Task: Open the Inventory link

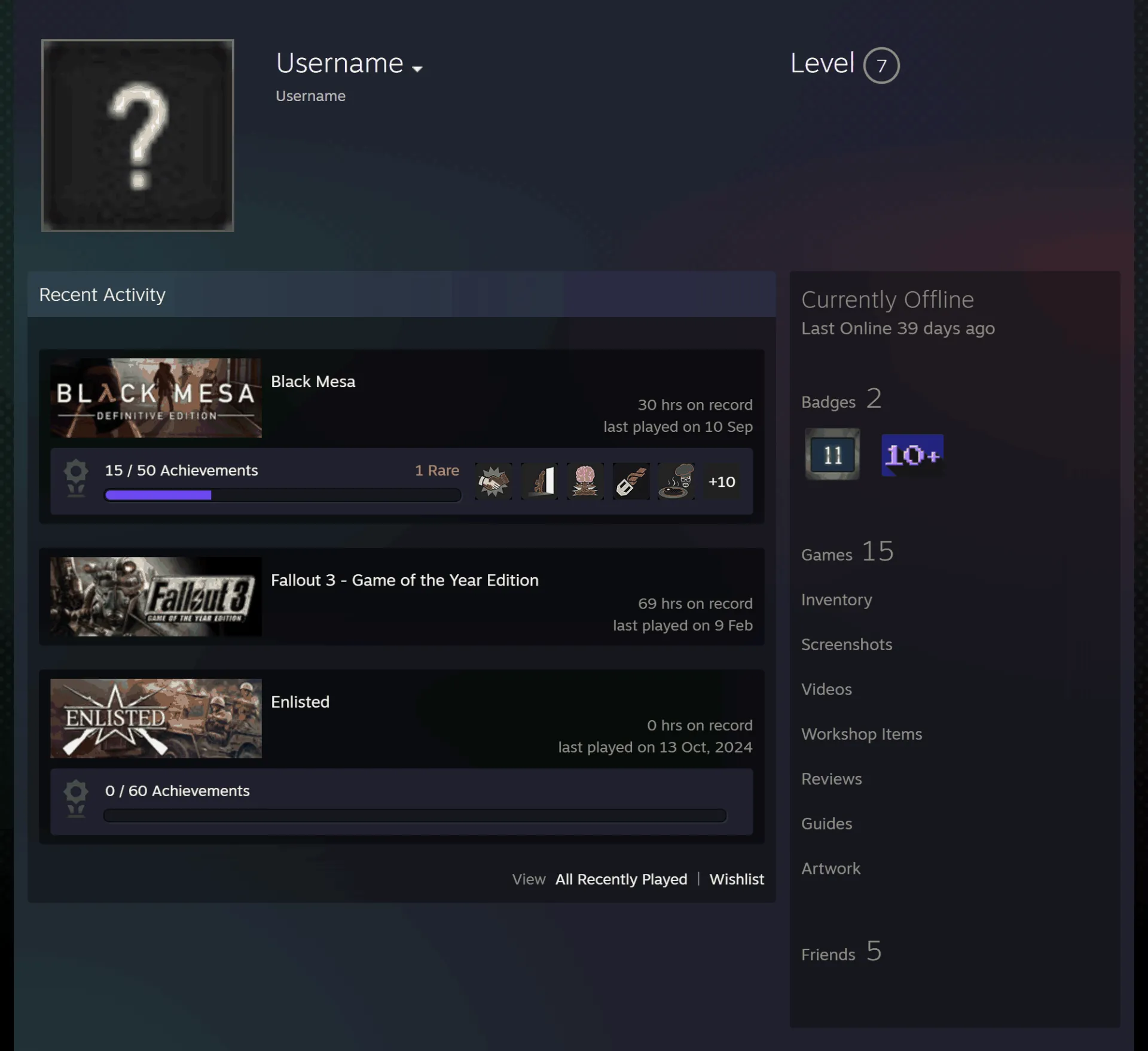Action: pos(836,600)
